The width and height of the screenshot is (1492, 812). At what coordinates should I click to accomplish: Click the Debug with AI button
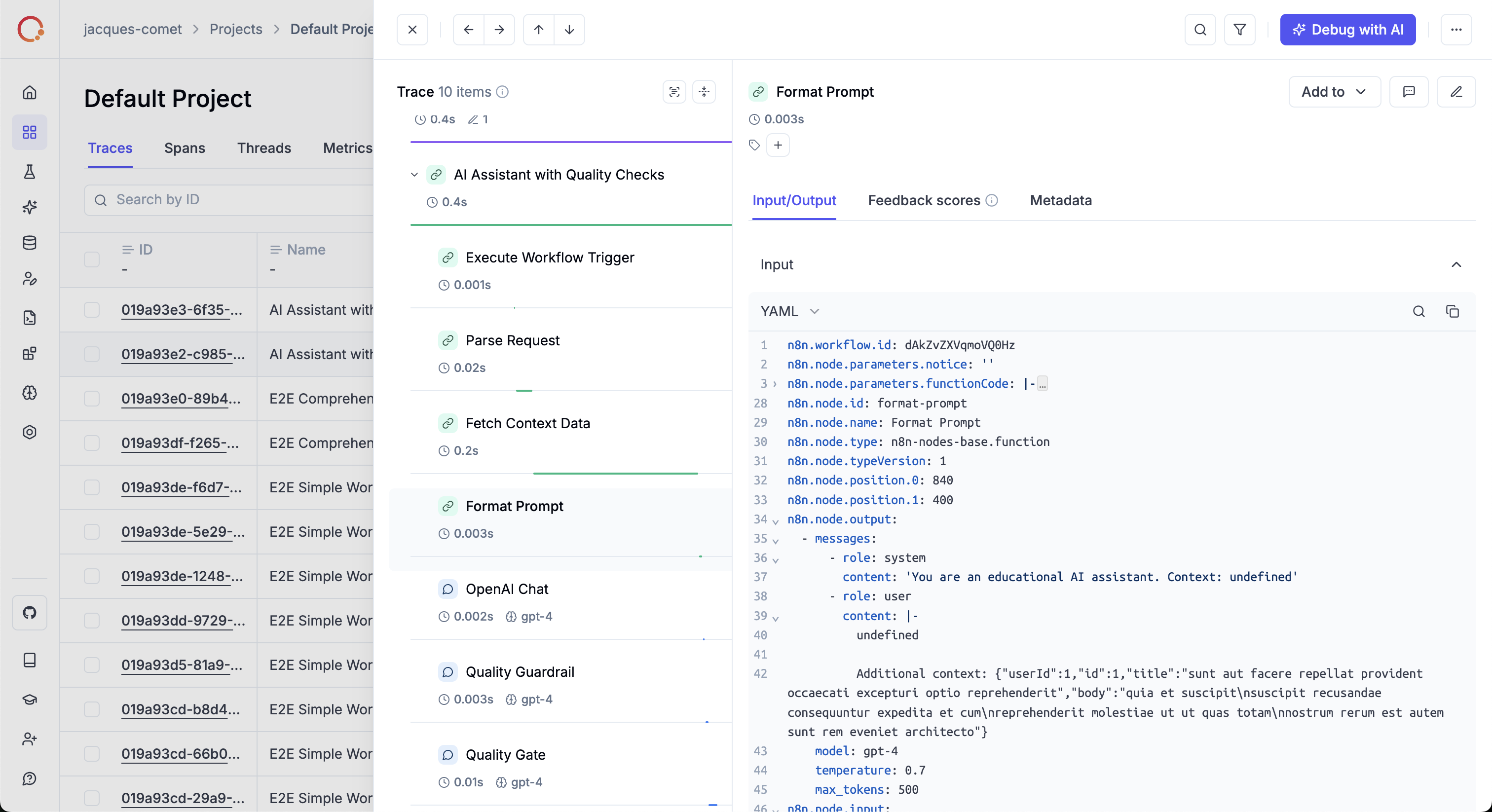tap(1347, 30)
